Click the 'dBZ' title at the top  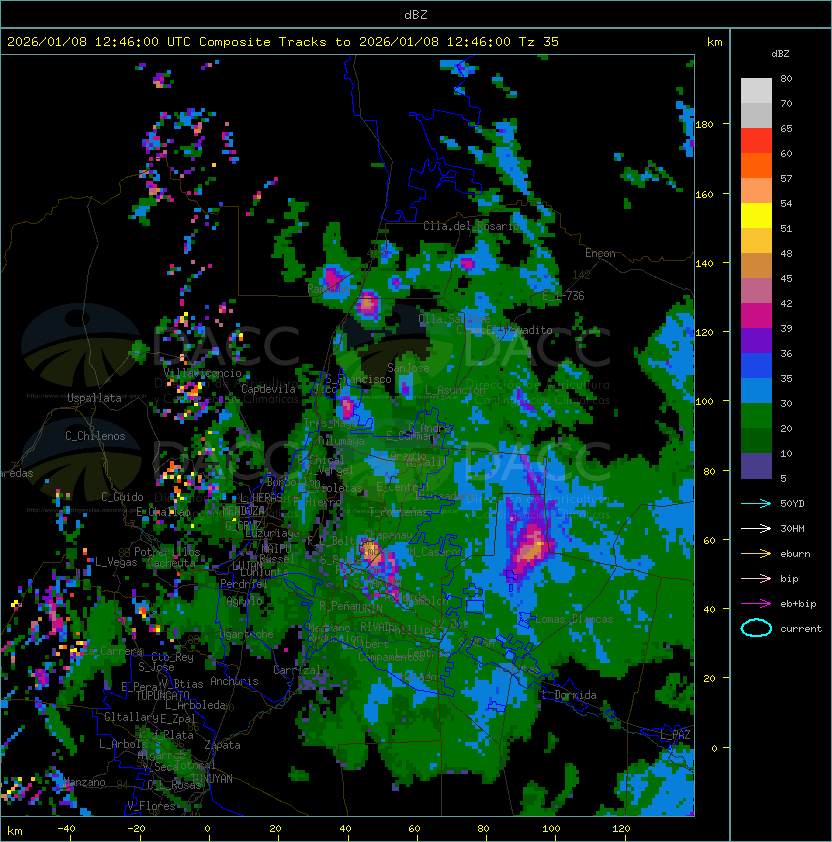[416, 15]
